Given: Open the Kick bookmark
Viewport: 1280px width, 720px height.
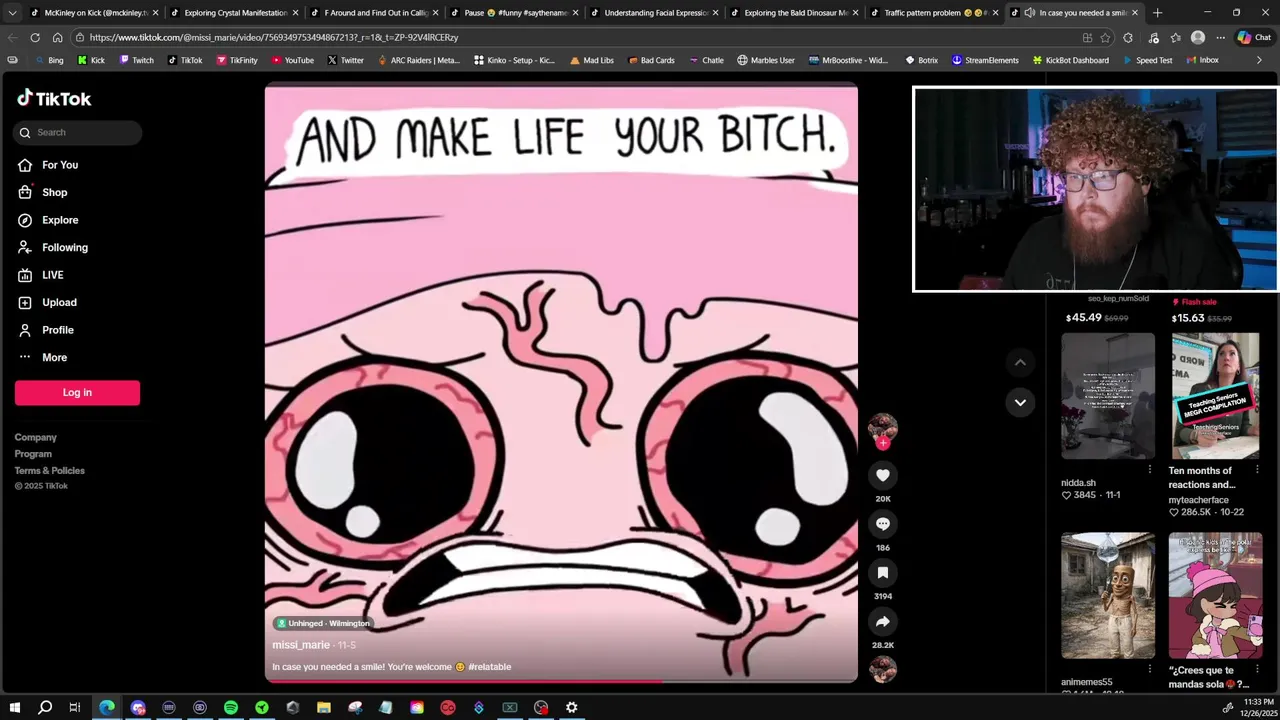Looking at the screenshot, I should [91, 60].
